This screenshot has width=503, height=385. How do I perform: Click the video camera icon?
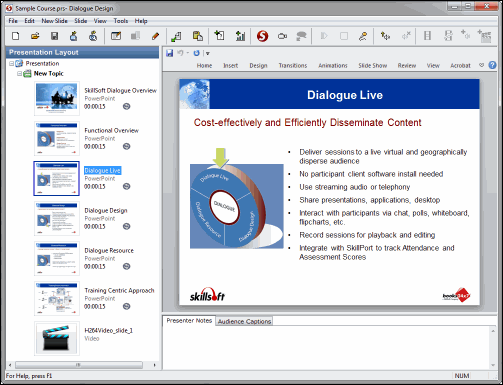pos(282,36)
